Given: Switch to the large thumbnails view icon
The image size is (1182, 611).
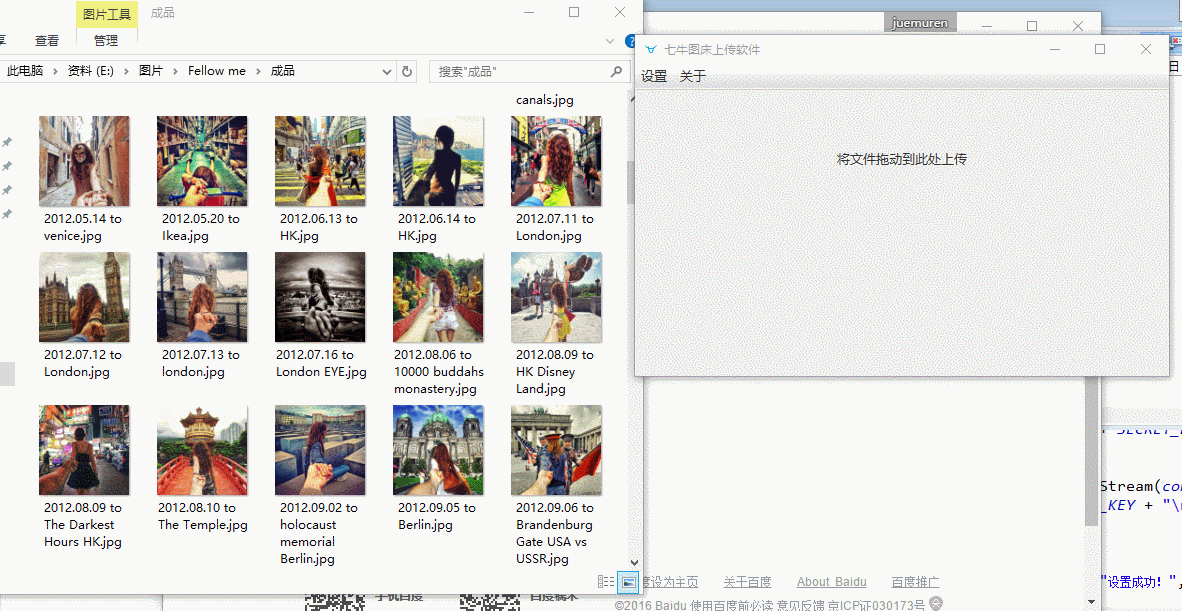Looking at the screenshot, I should [x=627, y=582].
